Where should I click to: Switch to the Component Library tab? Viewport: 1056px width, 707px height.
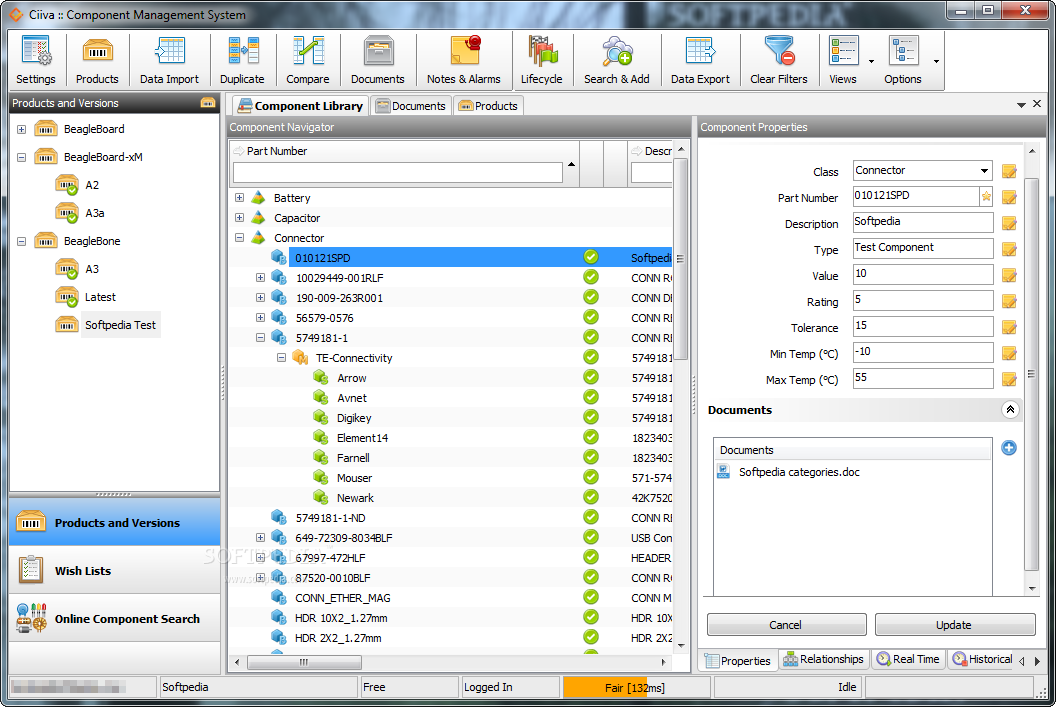(x=300, y=106)
